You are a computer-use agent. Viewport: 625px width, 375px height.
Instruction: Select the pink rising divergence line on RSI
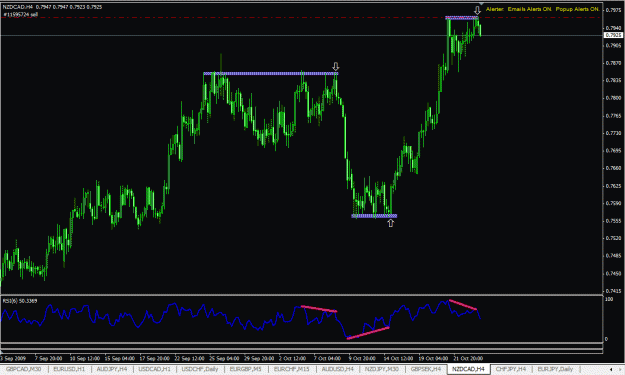(368, 333)
